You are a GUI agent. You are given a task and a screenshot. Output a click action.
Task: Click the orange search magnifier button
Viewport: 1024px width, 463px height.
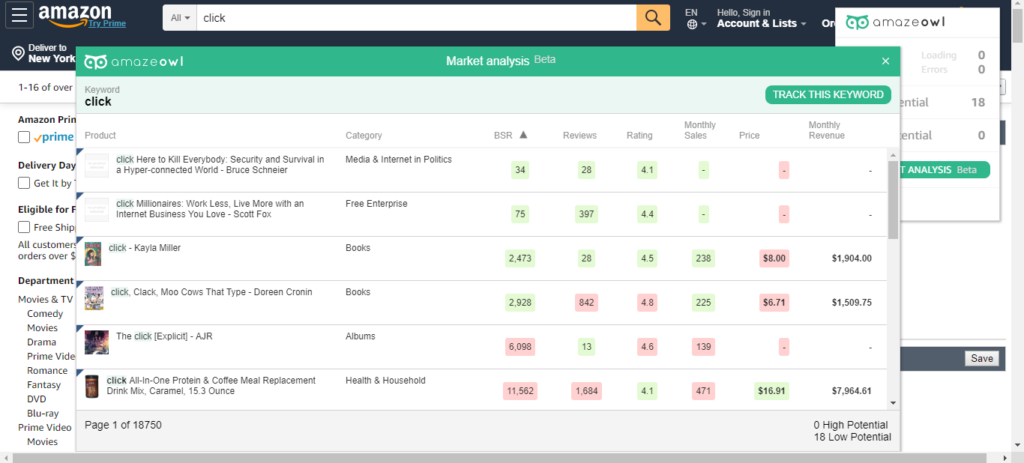(x=653, y=18)
